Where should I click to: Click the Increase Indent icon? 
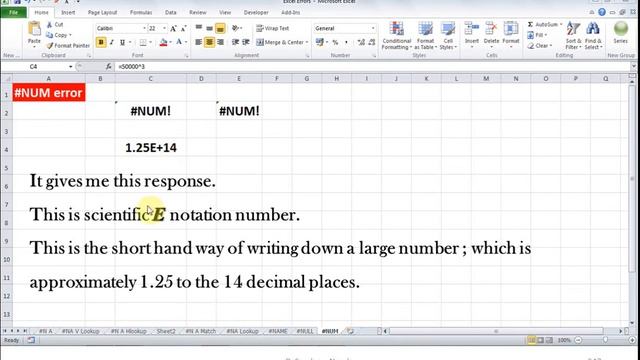[x=246, y=42]
